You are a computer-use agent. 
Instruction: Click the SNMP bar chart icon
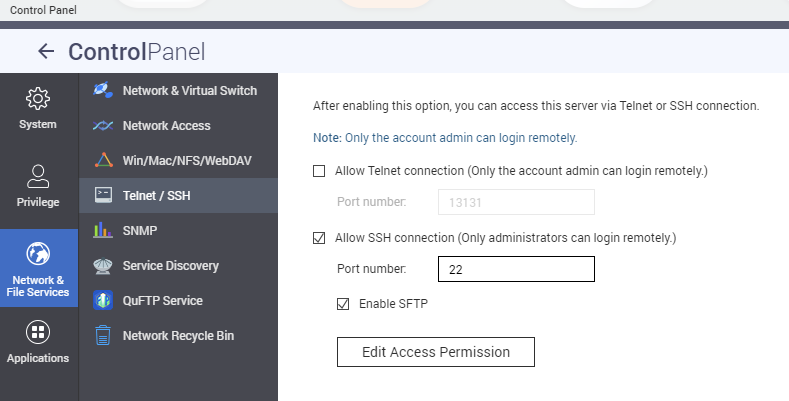tap(103, 230)
